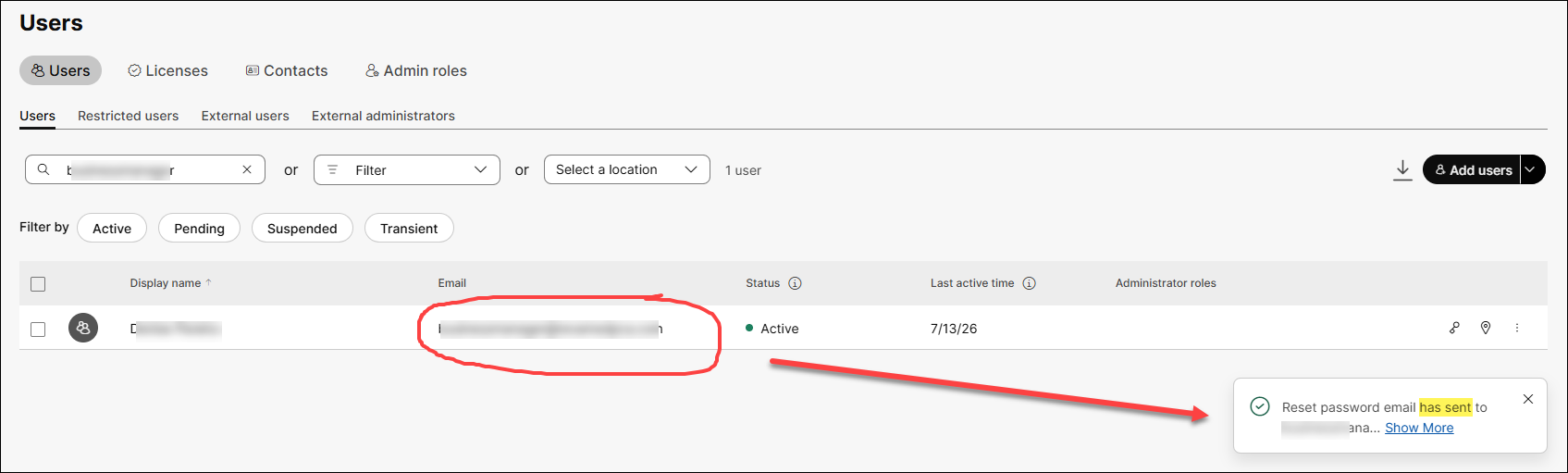Click the Add users button
Viewport: 1568px width, 473px height.
pyautogui.click(x=1472, y=169)
